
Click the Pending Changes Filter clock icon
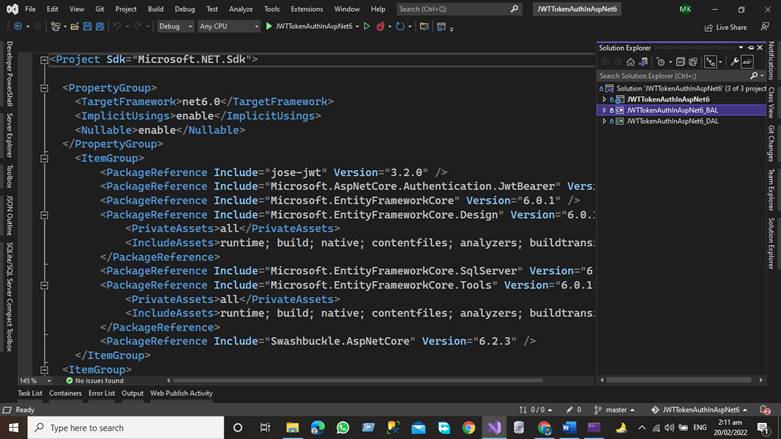click(660, 62)
